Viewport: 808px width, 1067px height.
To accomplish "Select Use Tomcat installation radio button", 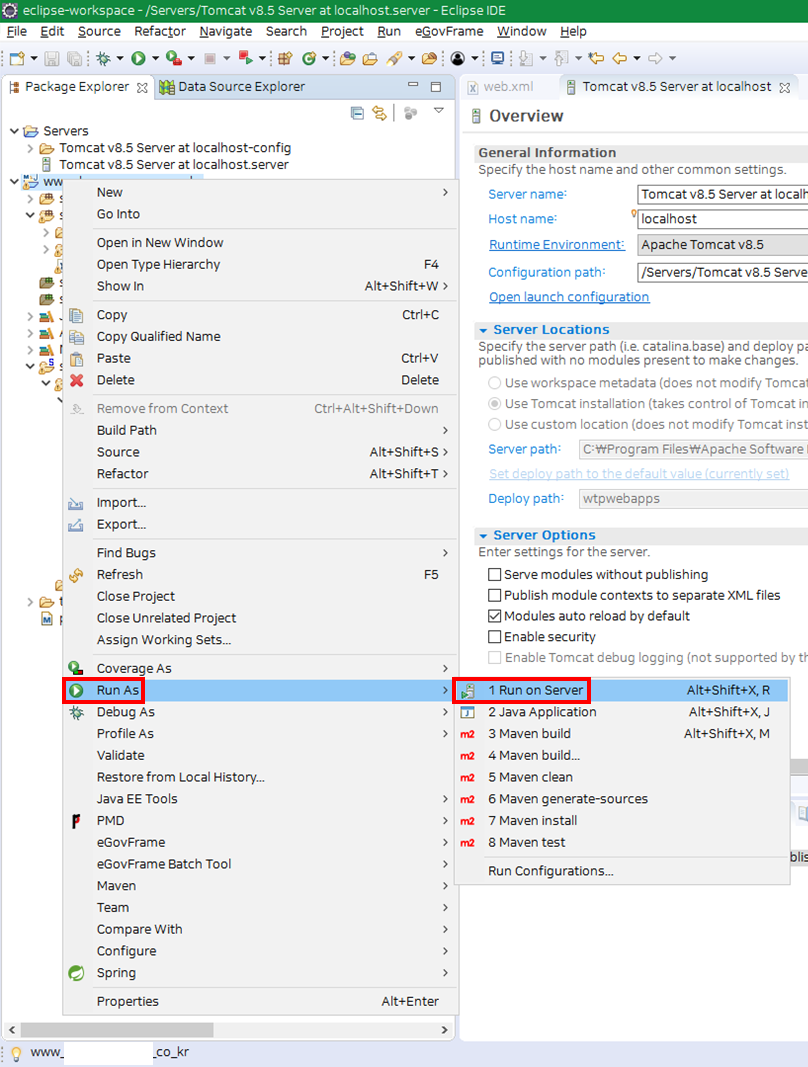I will [495, 404].
